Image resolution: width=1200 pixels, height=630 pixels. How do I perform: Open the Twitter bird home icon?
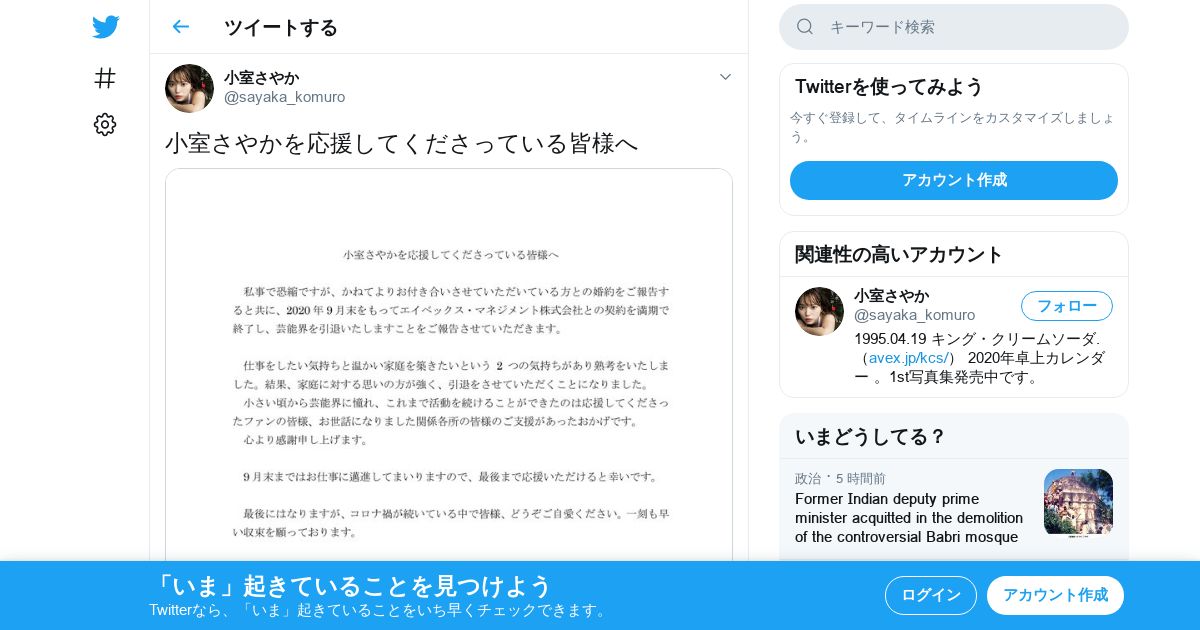click(x=105, y=27)
